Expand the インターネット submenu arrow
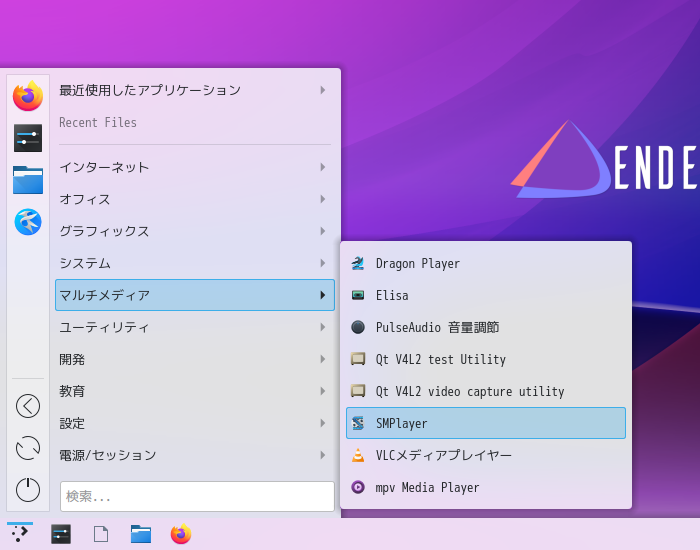This screenshot has width=700, height=550. tap(323, 167)
